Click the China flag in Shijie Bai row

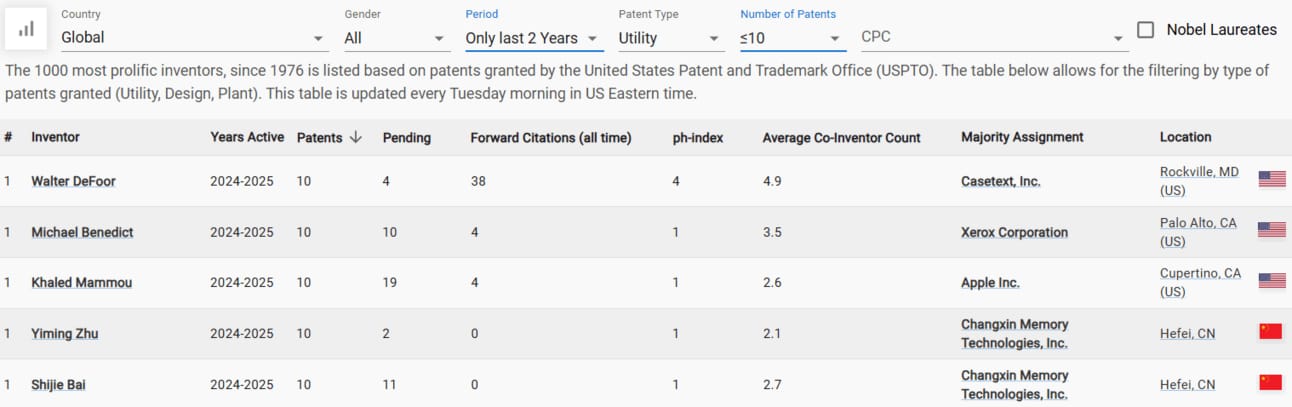pyautogui.click(x=1270, y=382)
